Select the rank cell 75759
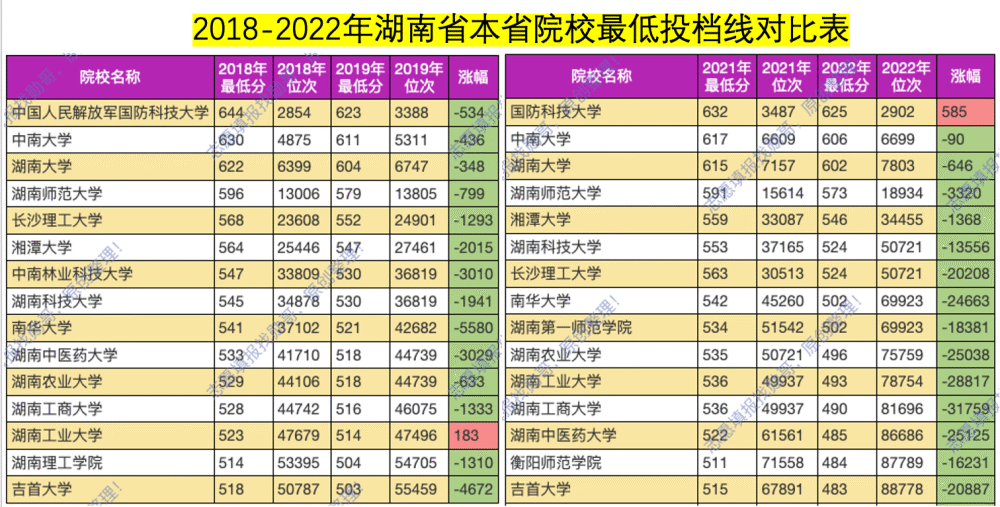The image size is (1000, 507). pos(906,355)
